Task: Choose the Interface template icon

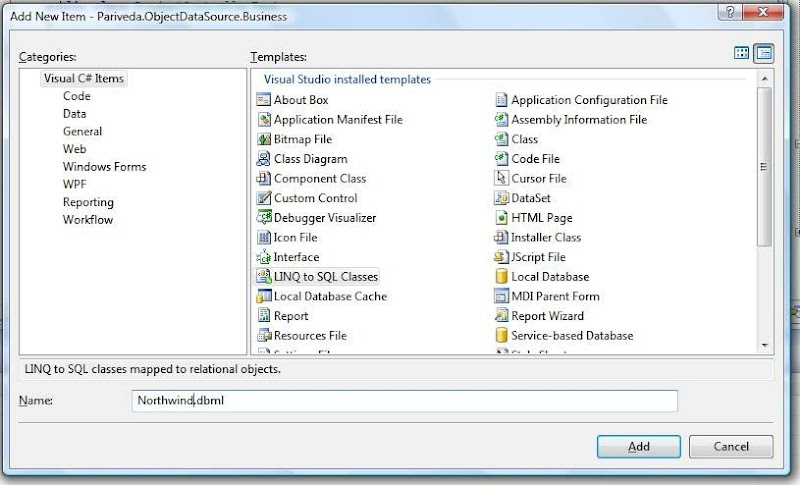Action: (263, 257)
